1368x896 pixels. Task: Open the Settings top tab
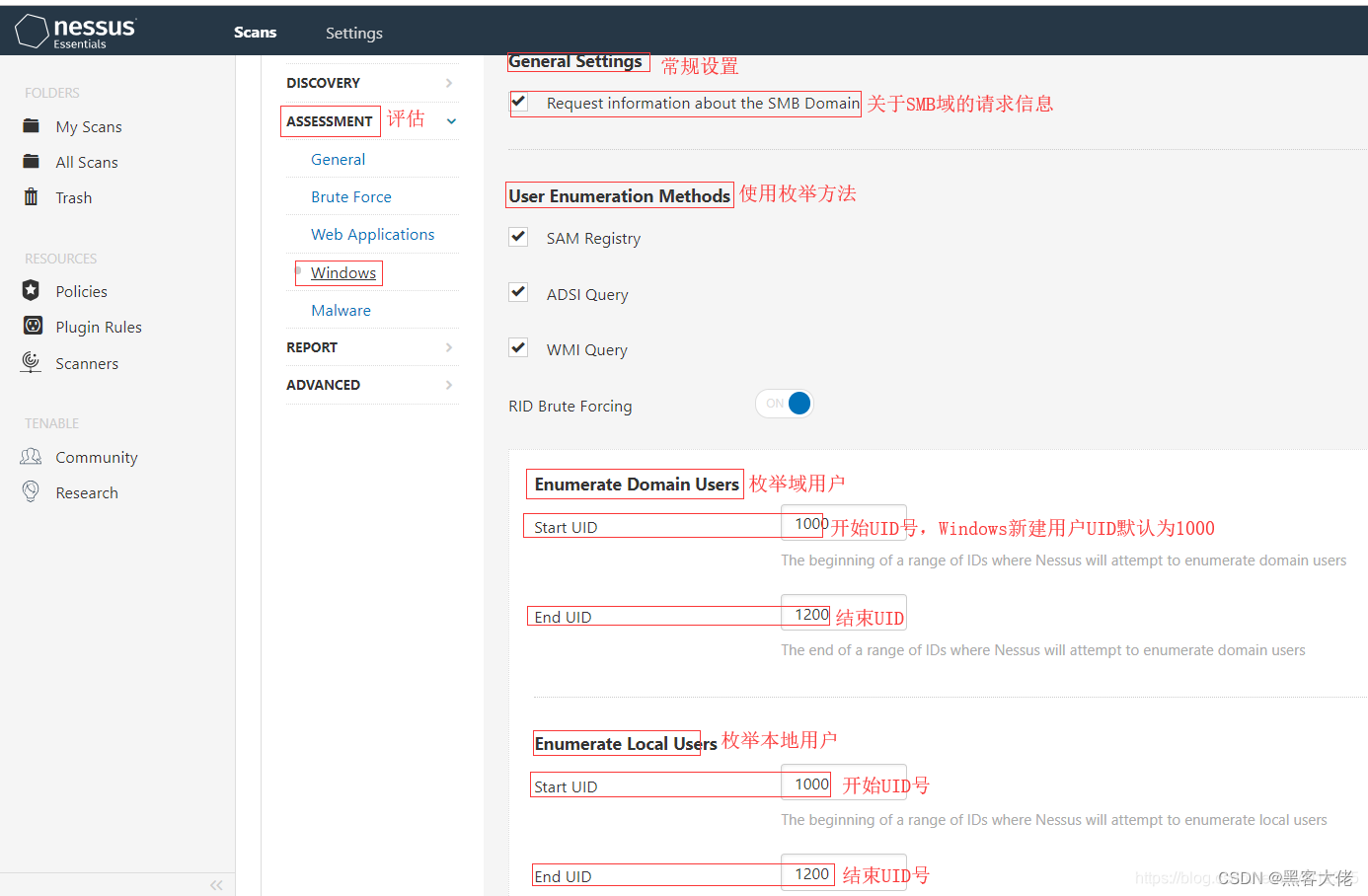[354, 34]
